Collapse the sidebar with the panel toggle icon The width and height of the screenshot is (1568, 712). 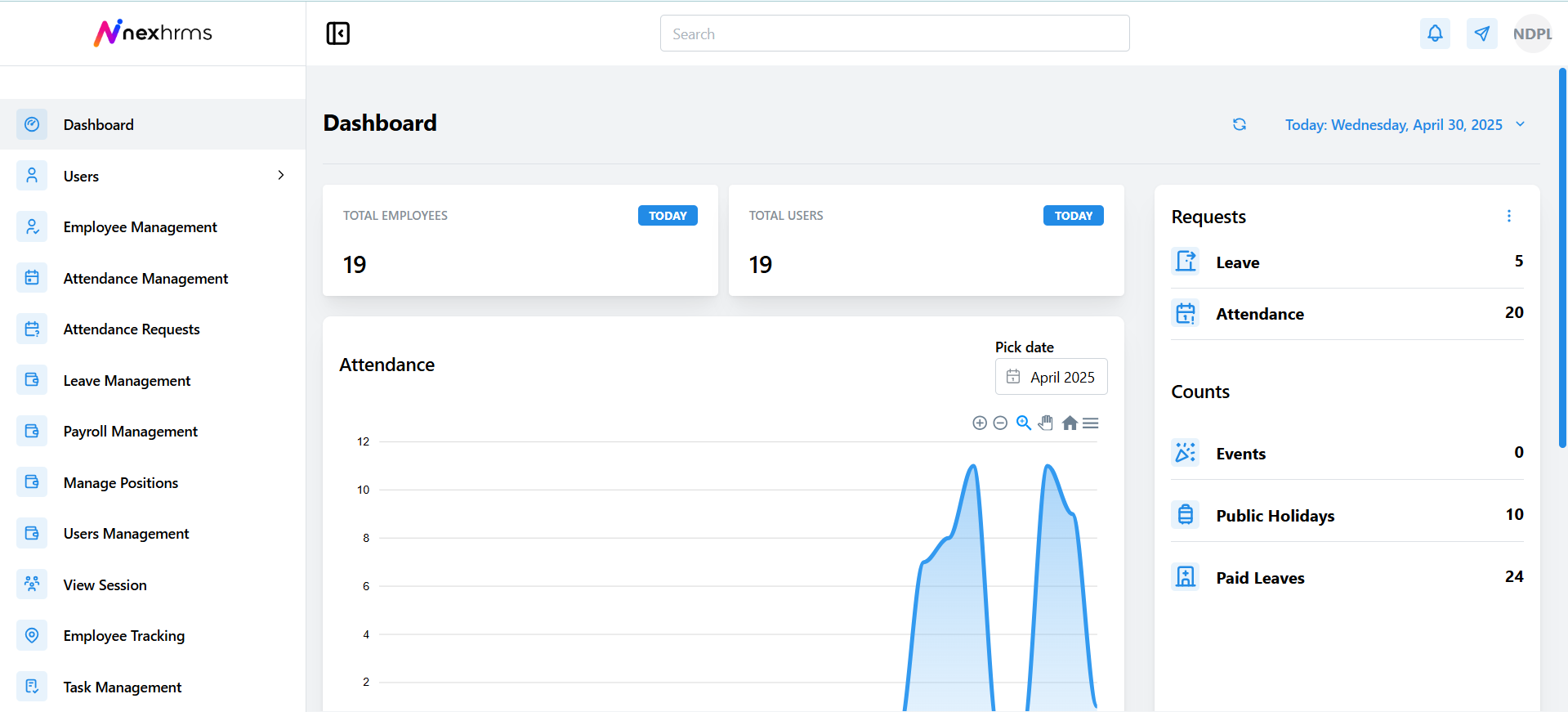click(x=337, y=34)
